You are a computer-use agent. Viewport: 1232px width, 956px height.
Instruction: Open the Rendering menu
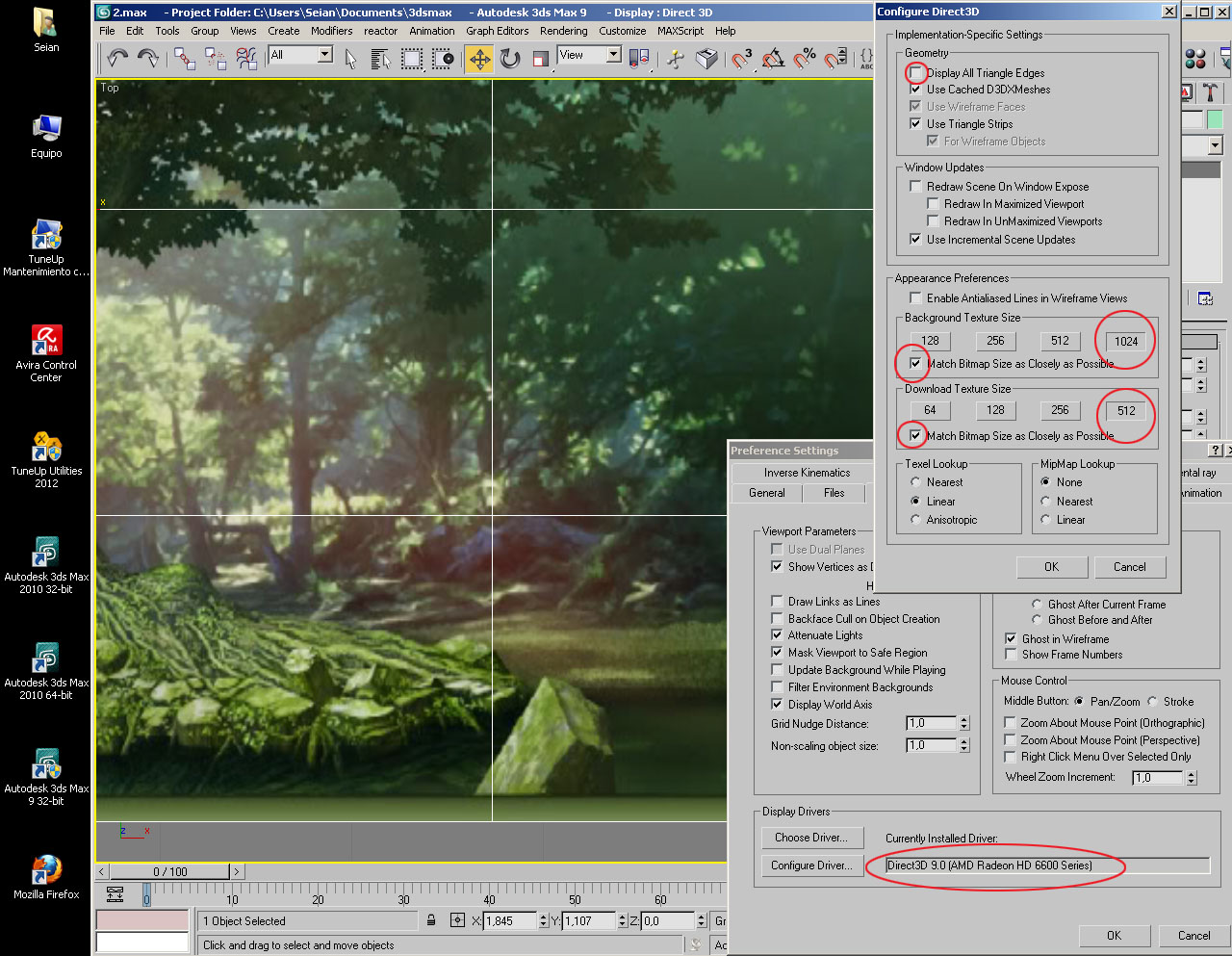(563, 31)
